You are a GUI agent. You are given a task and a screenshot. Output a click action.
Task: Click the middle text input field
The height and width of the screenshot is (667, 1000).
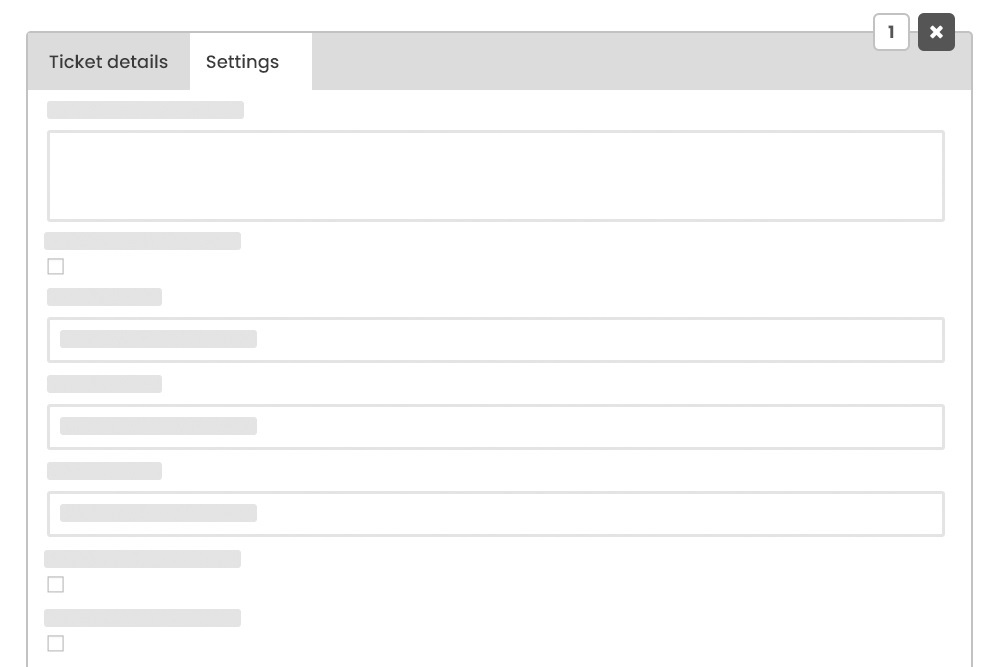click(x=496, y=426)
